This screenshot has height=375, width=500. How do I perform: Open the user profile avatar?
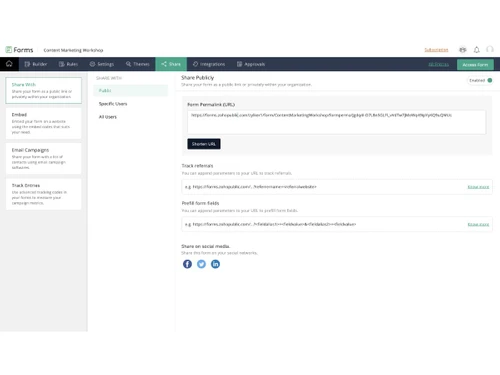[490, 49]
